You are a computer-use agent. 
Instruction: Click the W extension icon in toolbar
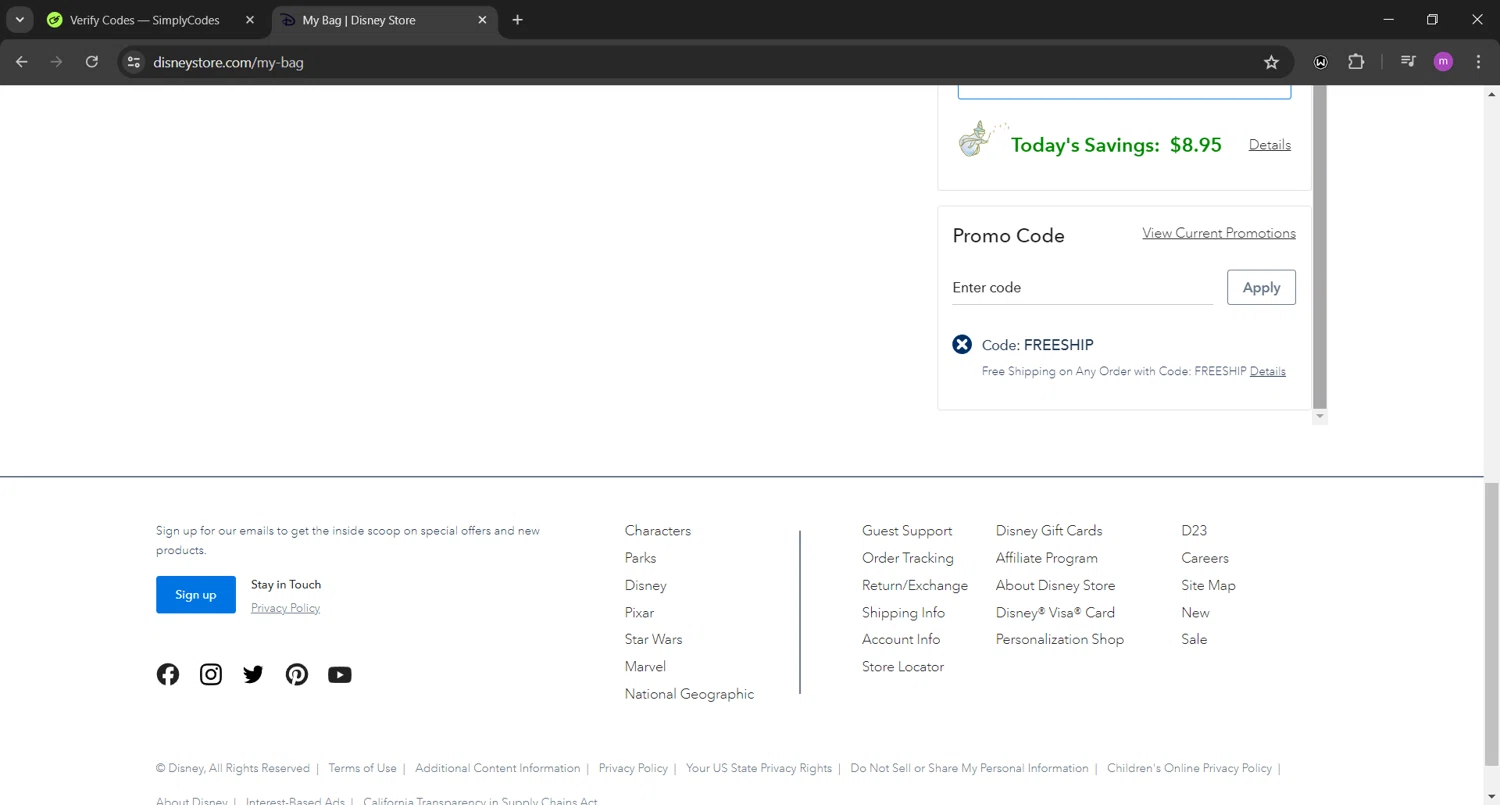(x=1321, y=62)
